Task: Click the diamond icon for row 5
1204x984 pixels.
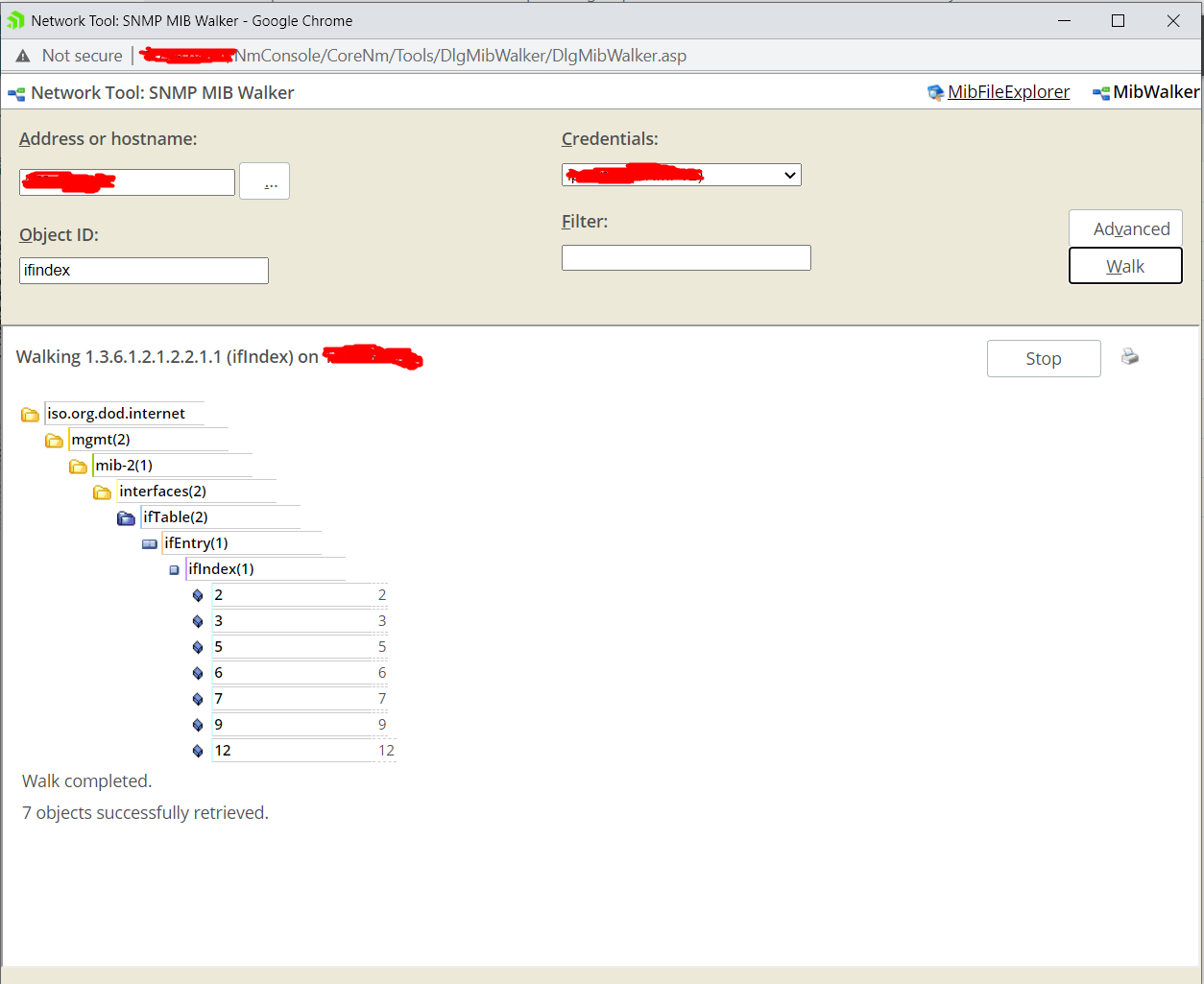Action: tap(198, 648)
